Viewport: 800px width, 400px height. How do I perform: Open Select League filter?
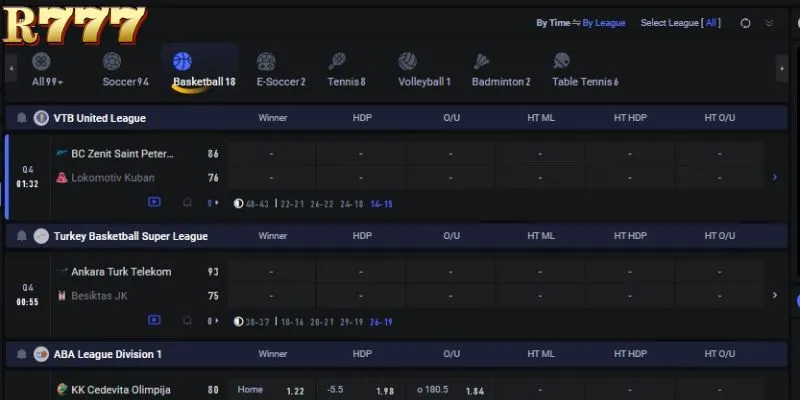[681, 23]
